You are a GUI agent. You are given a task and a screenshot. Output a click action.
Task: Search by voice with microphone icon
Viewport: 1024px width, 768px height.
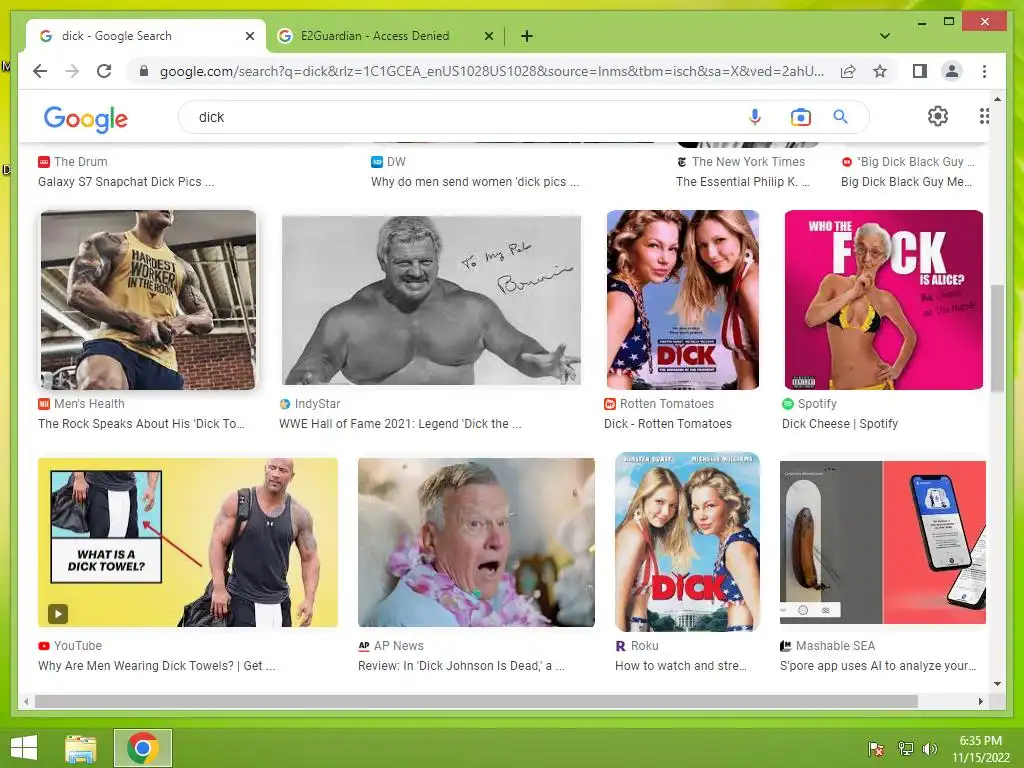click(755, 117)
